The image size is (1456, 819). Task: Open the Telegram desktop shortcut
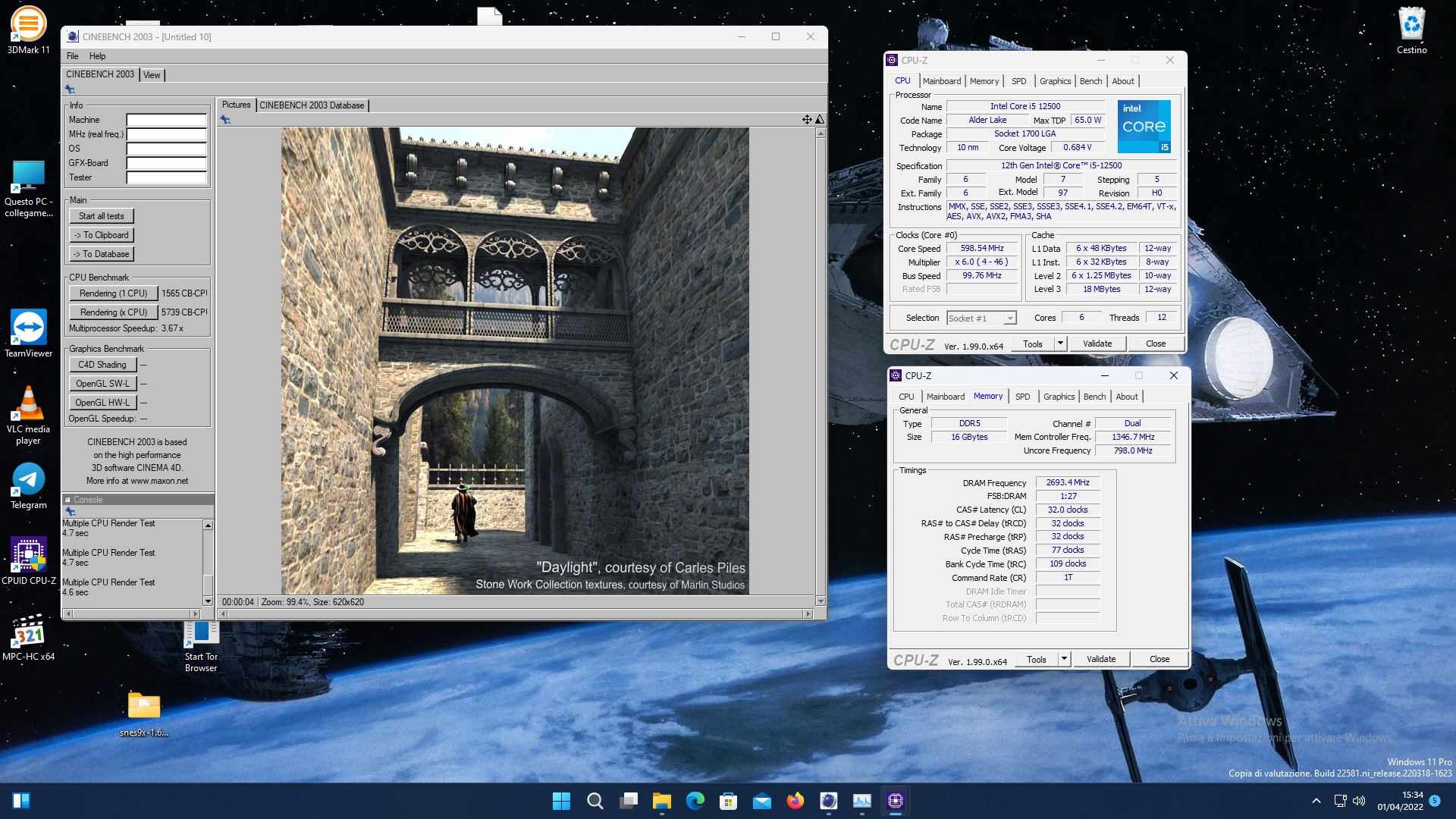(28, 486)
